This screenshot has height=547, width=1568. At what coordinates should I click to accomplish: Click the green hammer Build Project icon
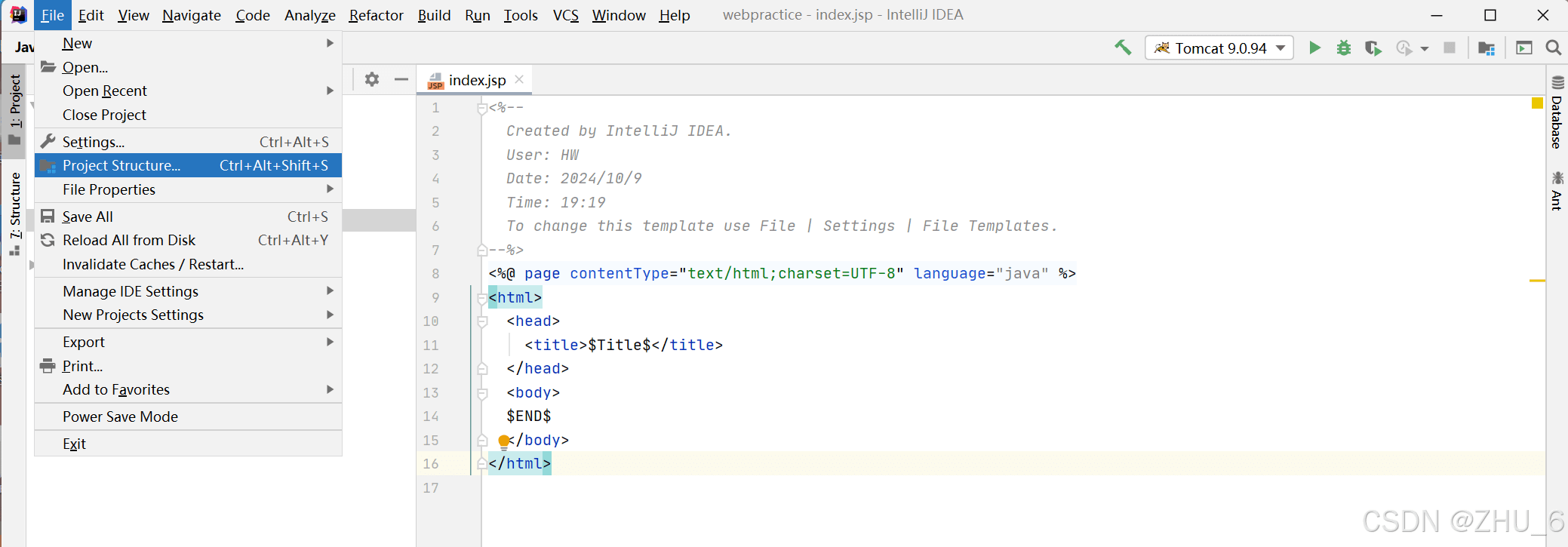[1123, 48]
